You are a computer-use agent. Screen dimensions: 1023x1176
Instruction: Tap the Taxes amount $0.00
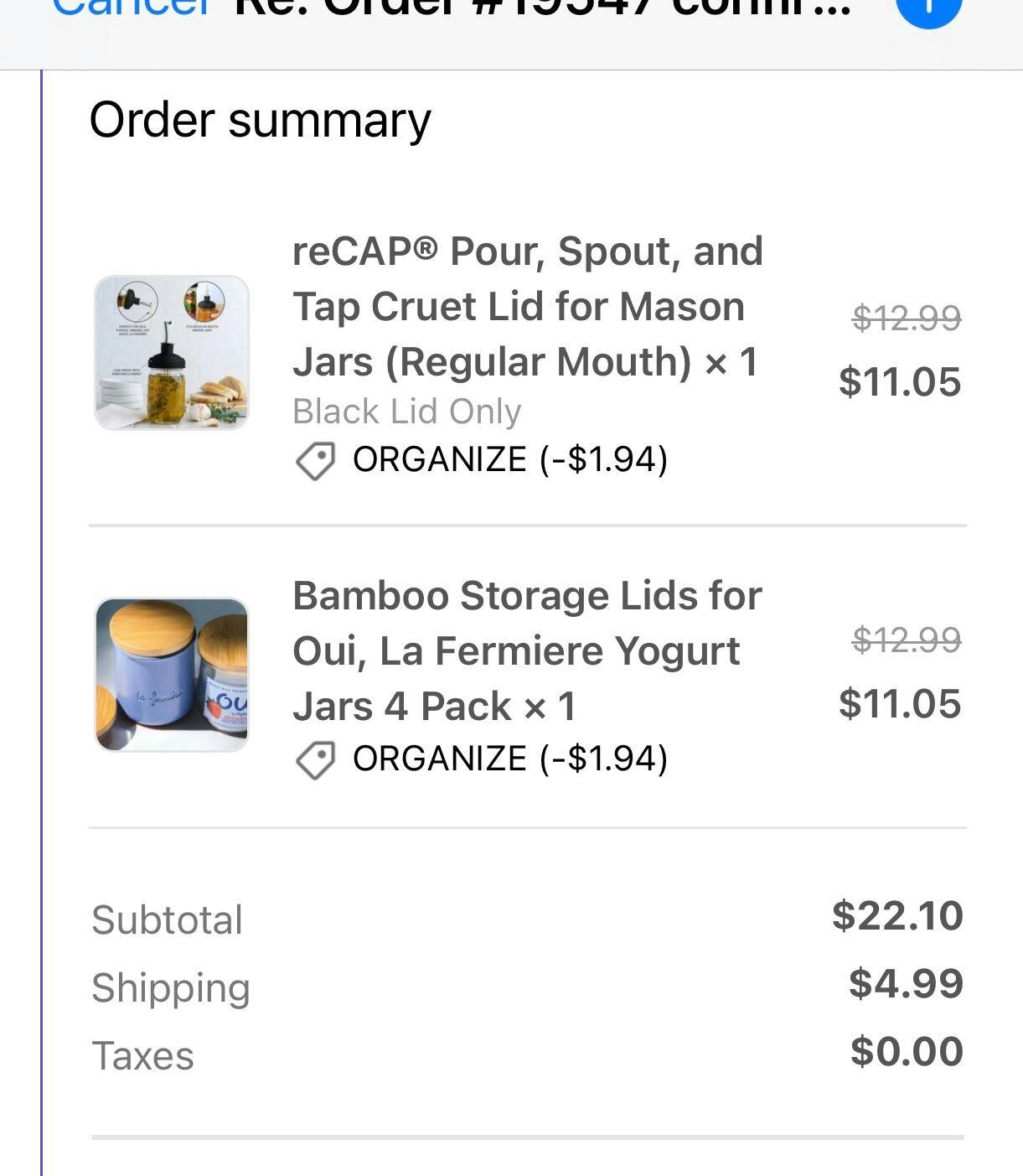[907, 1051]
